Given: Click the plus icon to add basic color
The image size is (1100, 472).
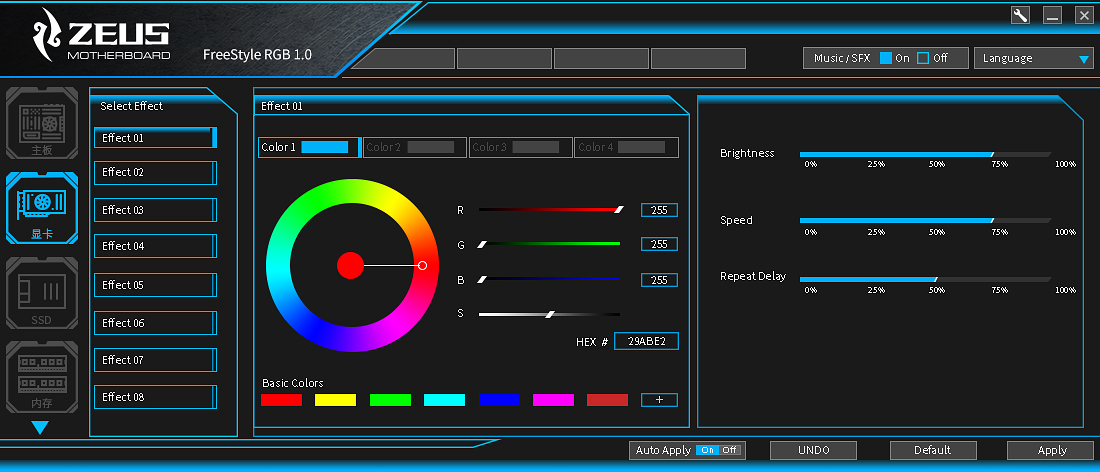Looking at the screenshot, I should (659, 400).
